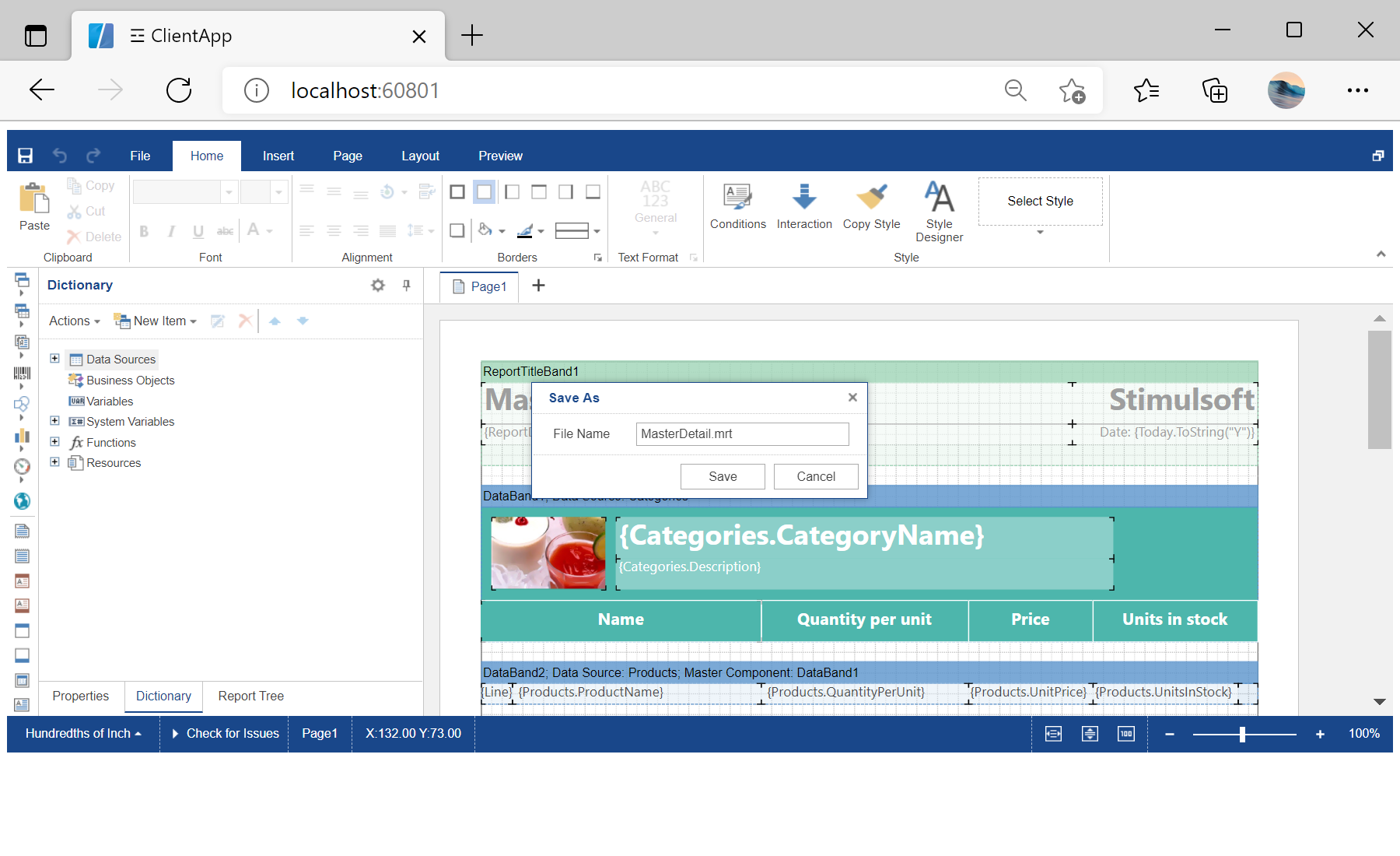Click the File Name input field

pyautogui.click(x=742, y=433)
